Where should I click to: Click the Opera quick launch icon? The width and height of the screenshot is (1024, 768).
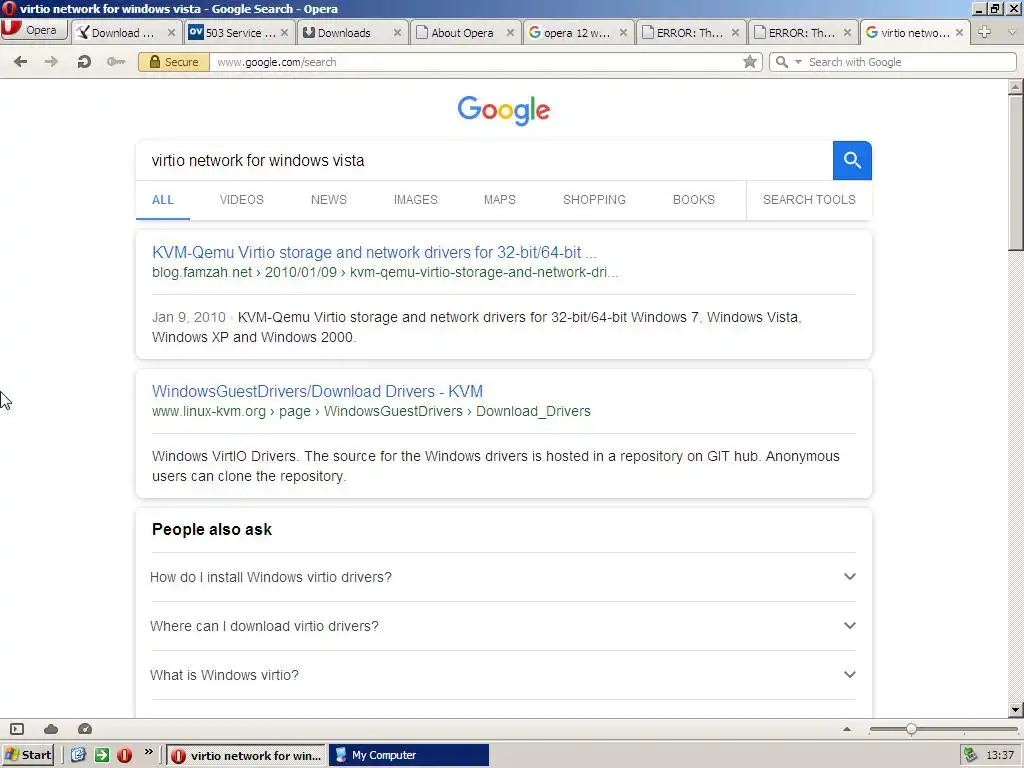124,755
